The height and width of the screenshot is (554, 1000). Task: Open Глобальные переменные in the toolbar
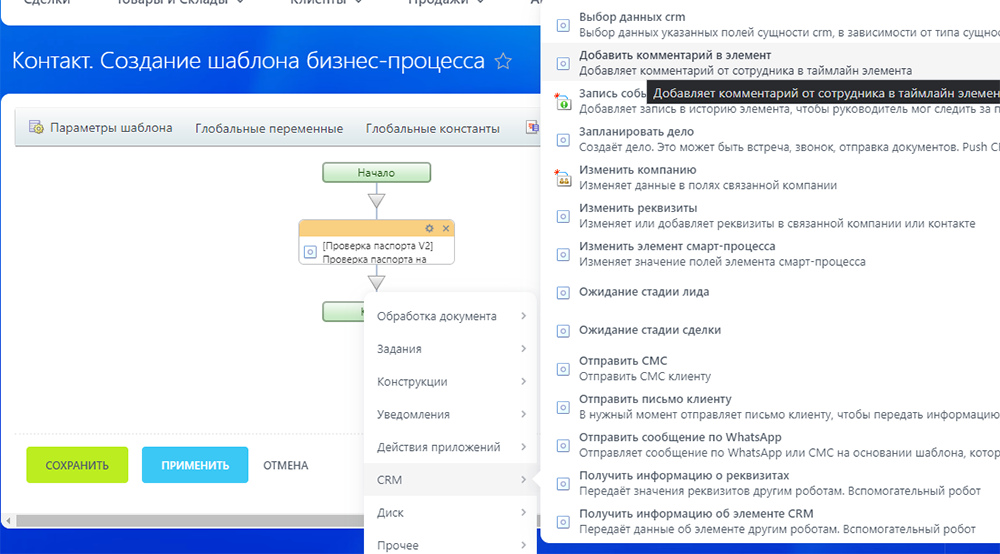(268, 128)
